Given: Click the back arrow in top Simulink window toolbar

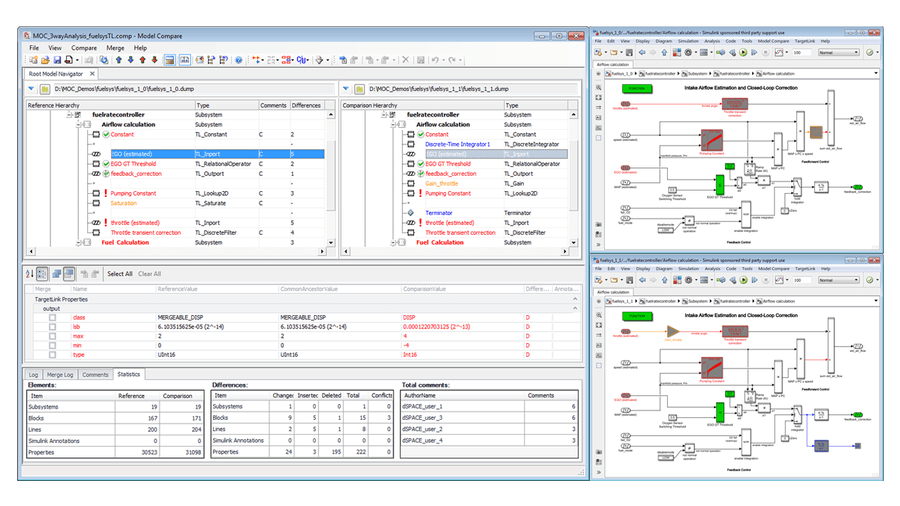Looking at the screenshot, I should coord(642,52).
